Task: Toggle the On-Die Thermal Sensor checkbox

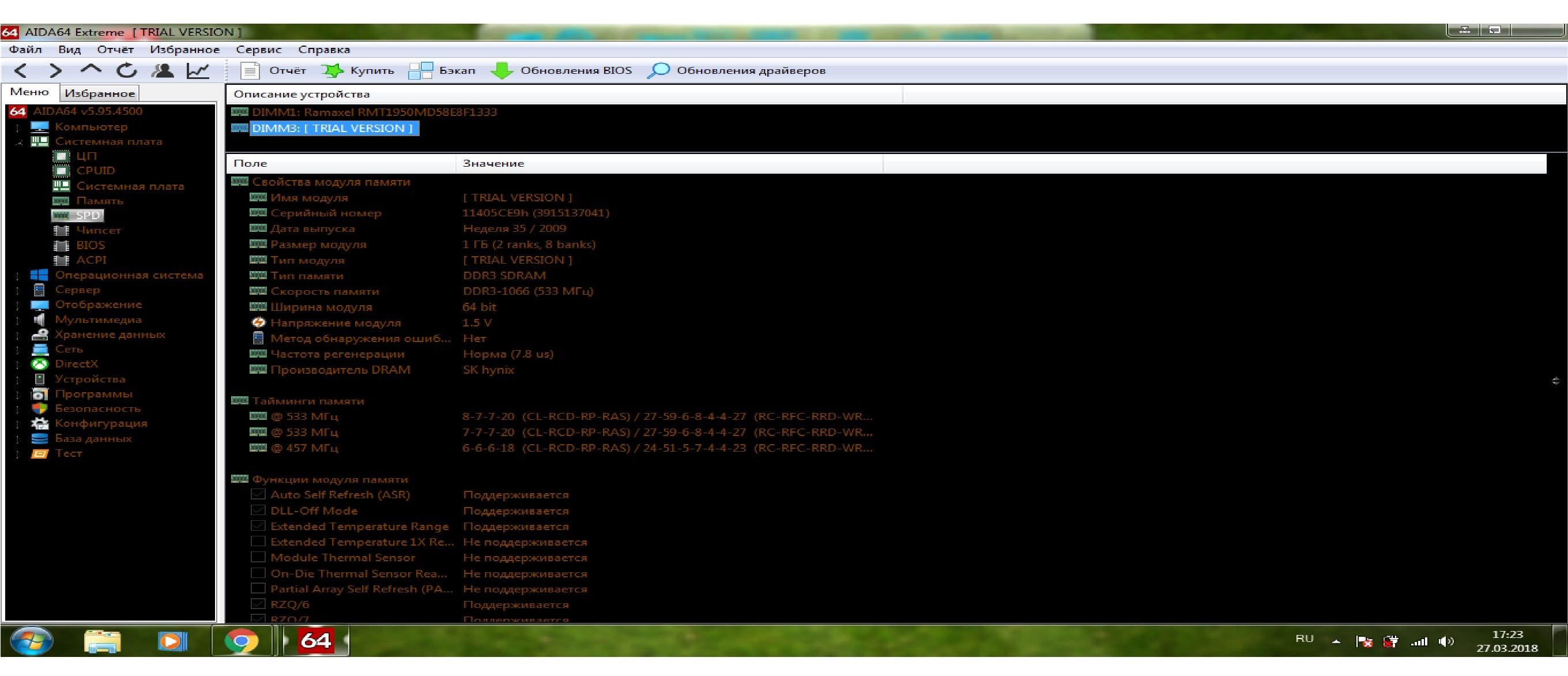Action: click(258, 573)
